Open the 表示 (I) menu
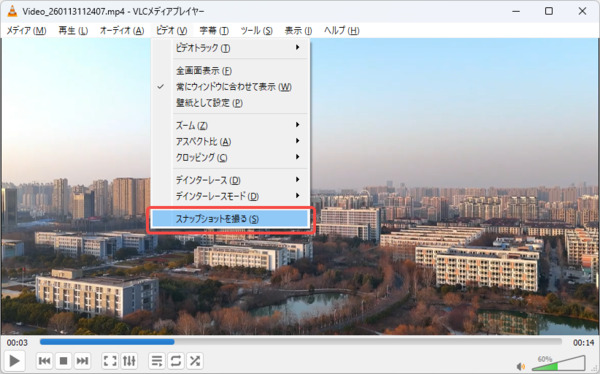 [298, 31]
